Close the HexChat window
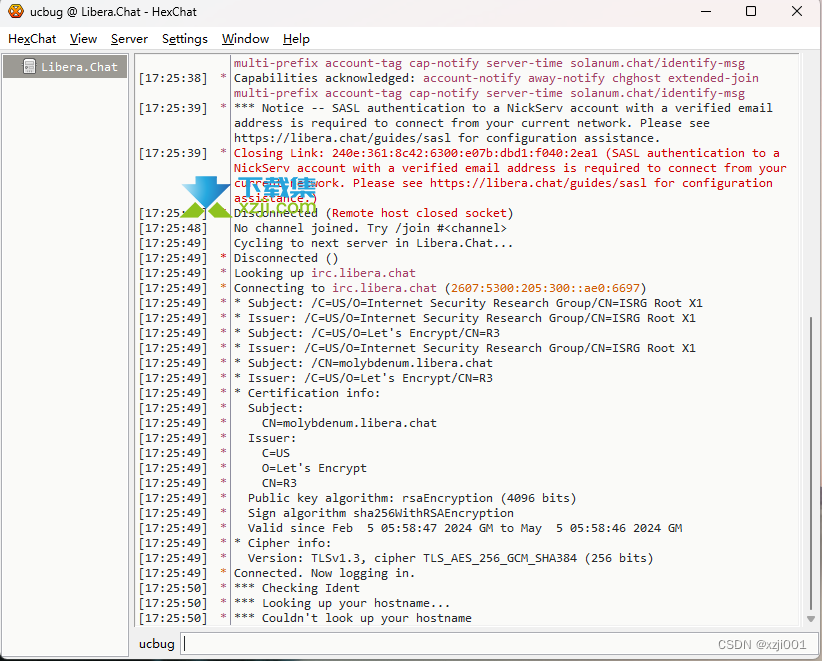Viewport: 822px width, 661px height. pos(796,11)
